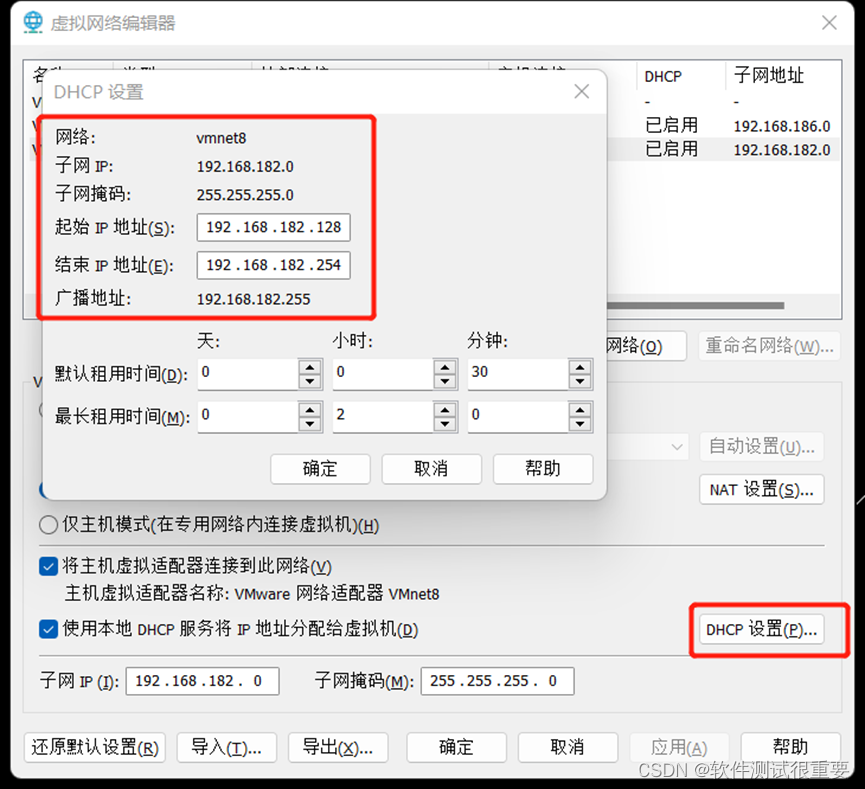Decrease 默认租用时间 hours value
The width and height of the screenshot is (865, 789).
[445, 381]
